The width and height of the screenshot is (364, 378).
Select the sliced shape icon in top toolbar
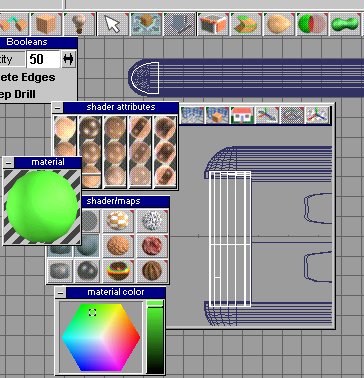(246, 24)
